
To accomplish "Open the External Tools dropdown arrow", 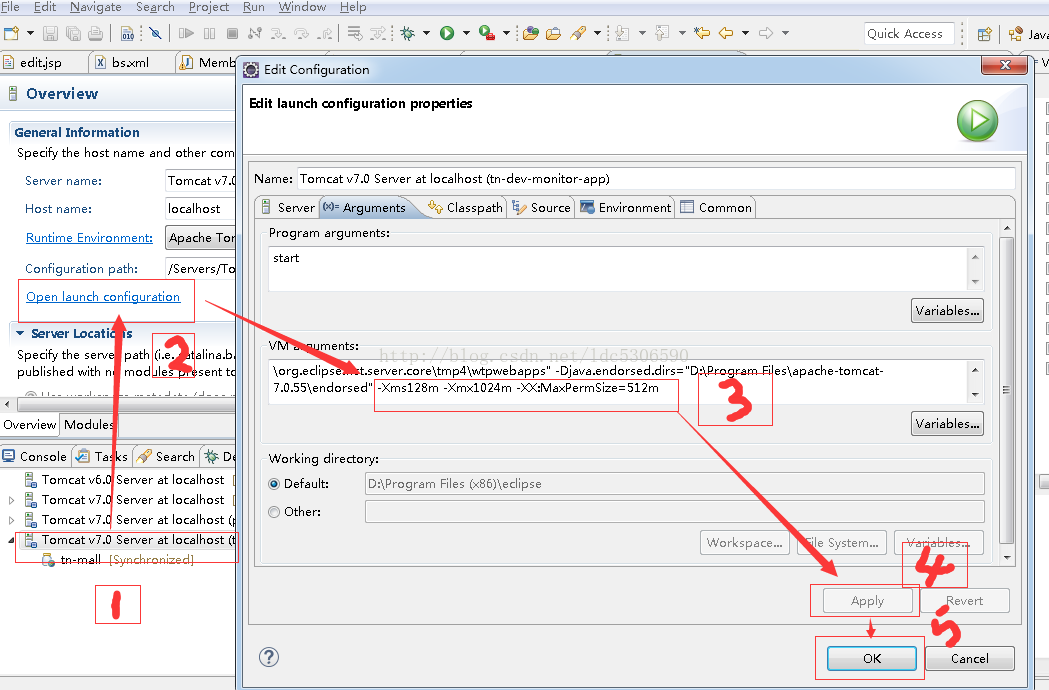I will [x=506, y=33].
